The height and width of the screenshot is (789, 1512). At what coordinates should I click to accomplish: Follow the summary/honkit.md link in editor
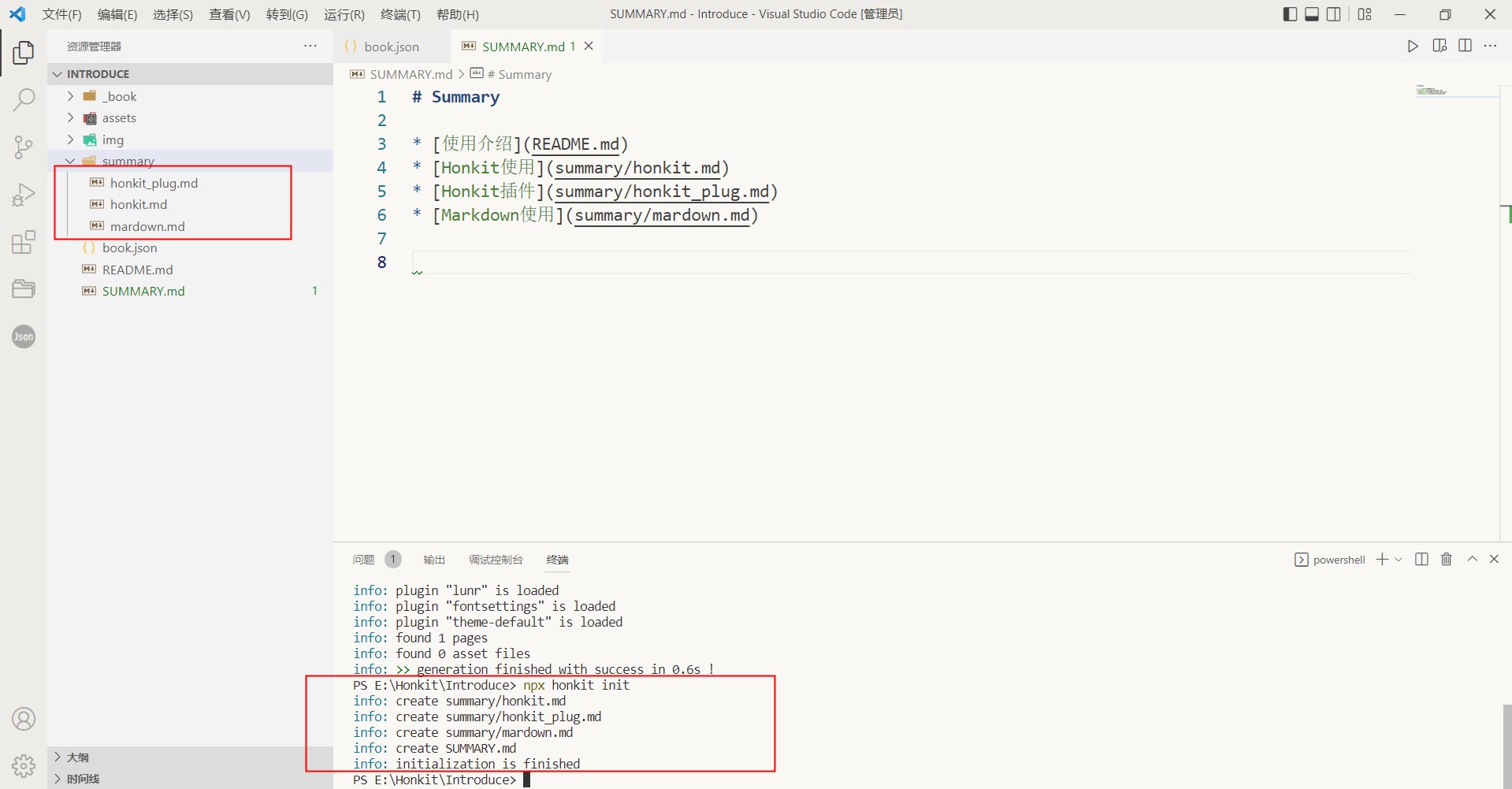point(637,168)
